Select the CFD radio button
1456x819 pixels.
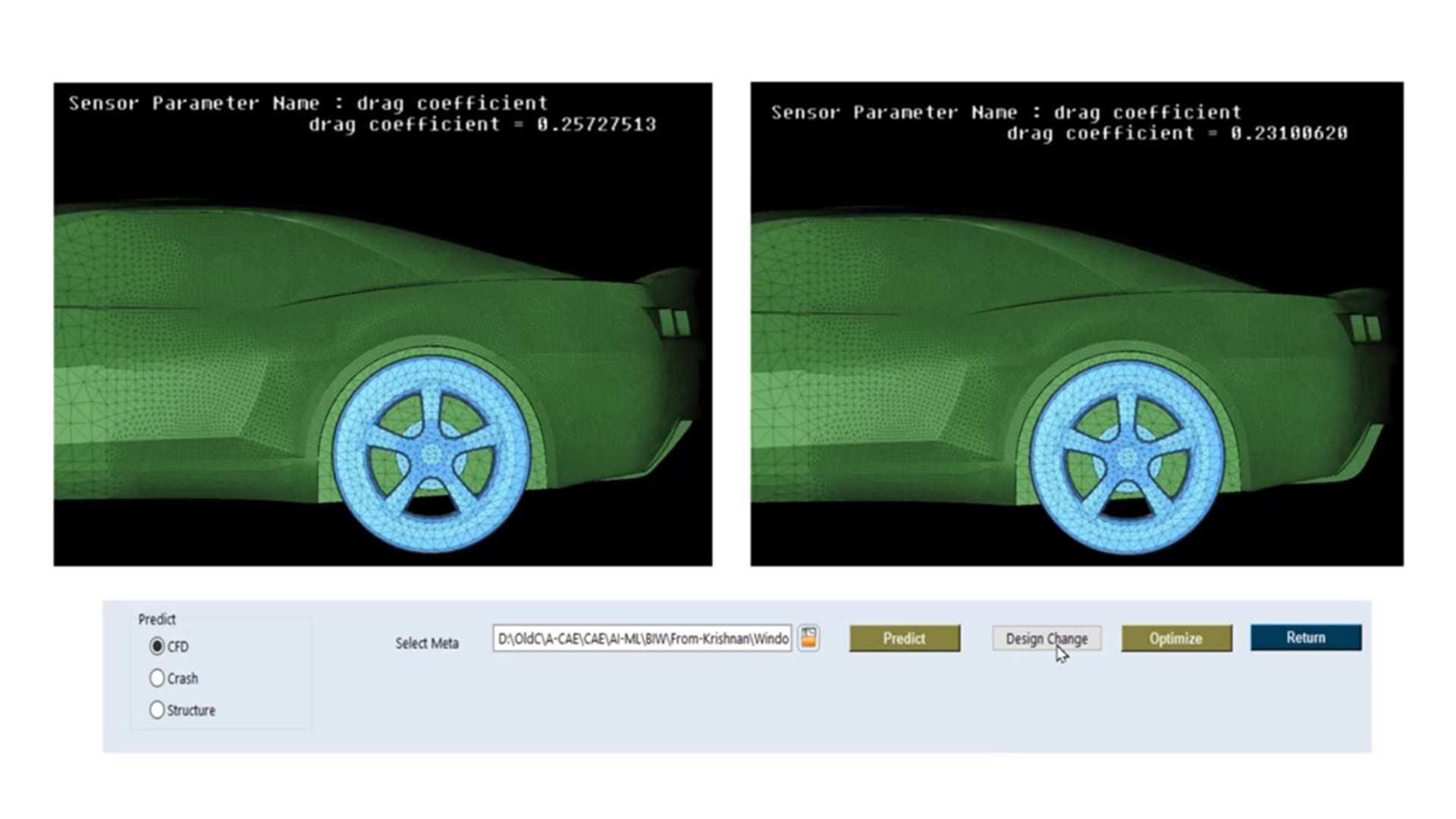point(157,646)
